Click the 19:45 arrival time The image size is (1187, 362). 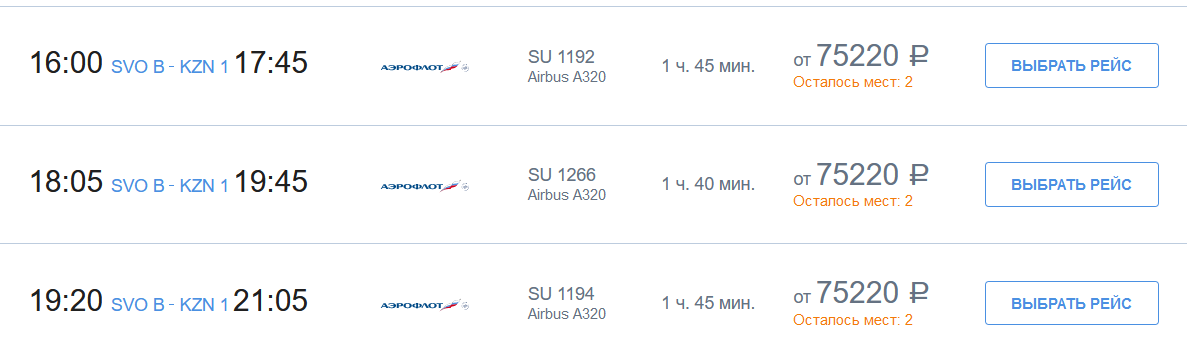pyautogui.click(x=270, y=182)
